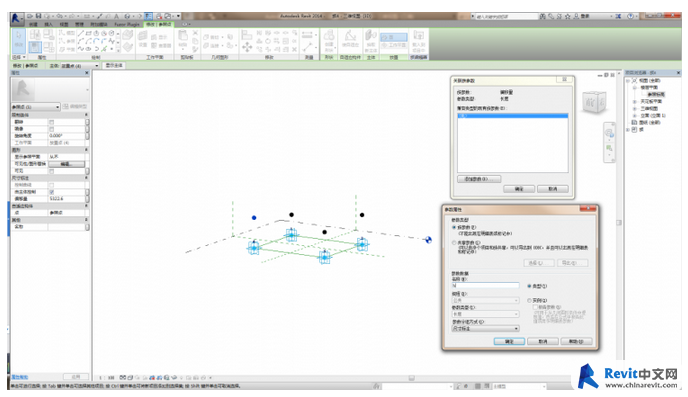
Task: Toggle the 翻转 (Flip) checkbox in Properties
Action: tap(51, 122)
